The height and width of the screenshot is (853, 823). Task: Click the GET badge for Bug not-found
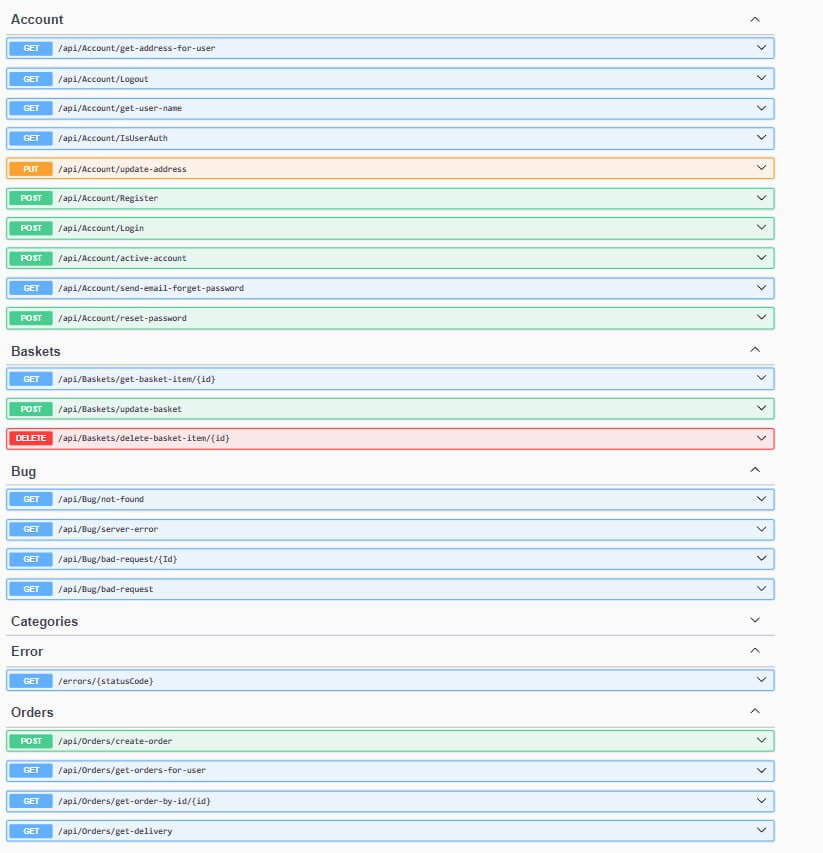click(x=31, y=499)
